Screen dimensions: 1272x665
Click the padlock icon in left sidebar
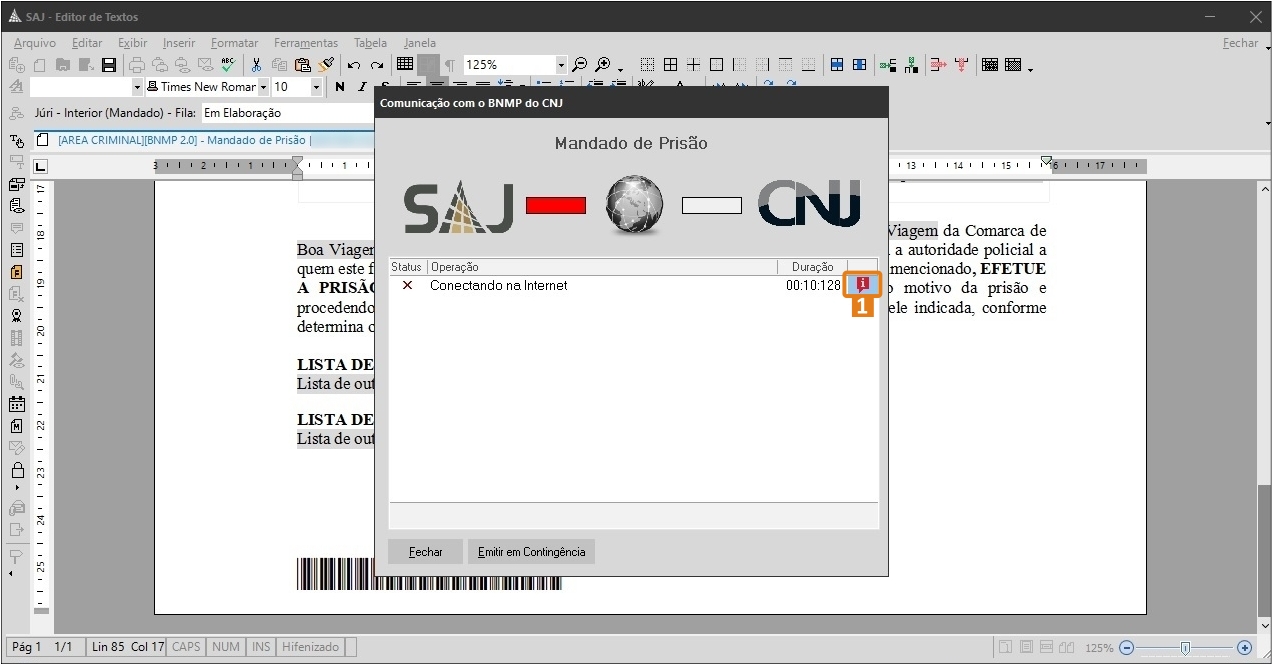tap(17, 470)
